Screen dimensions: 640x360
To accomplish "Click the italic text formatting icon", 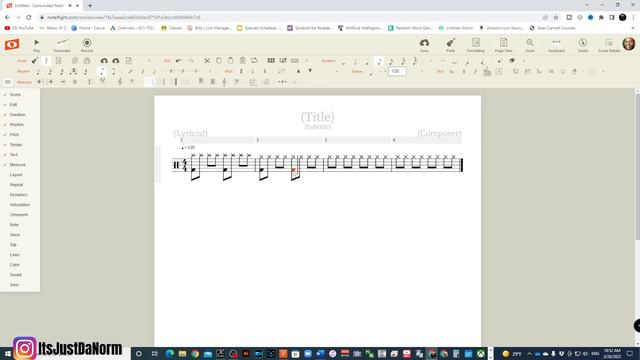I will (x=475, y=71).
